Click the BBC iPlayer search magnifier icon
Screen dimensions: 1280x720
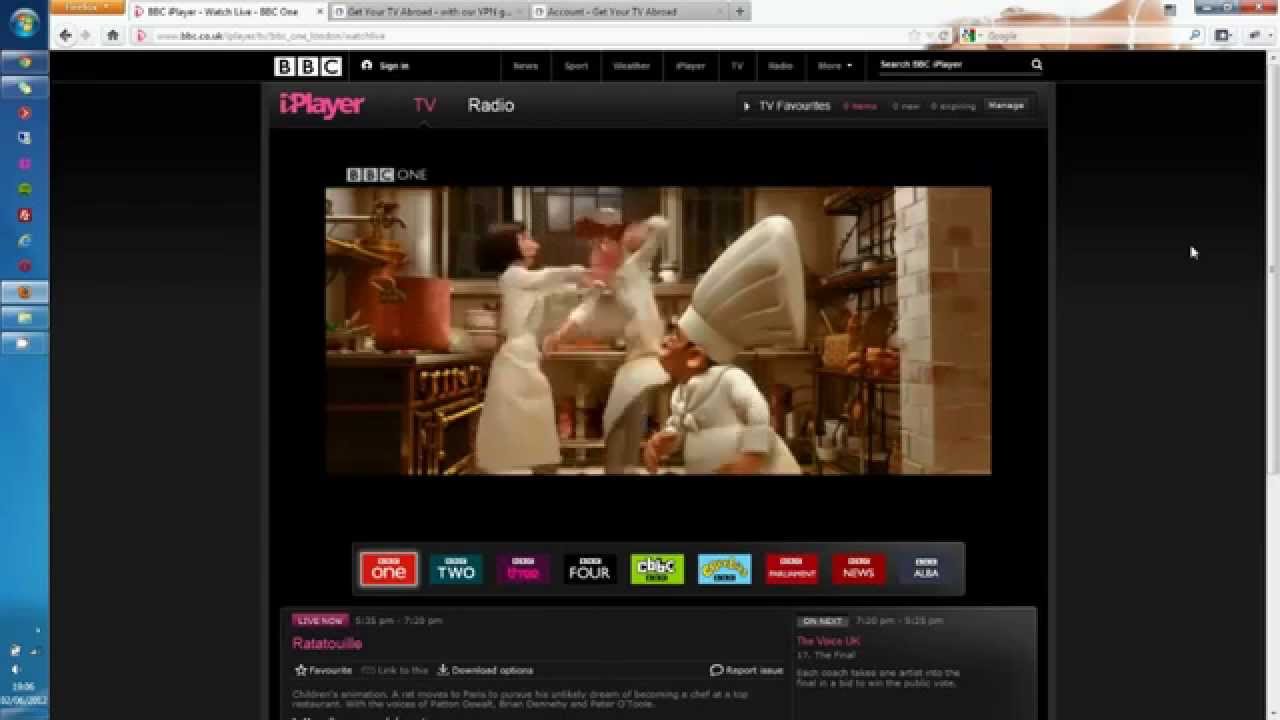(1036, 64)
